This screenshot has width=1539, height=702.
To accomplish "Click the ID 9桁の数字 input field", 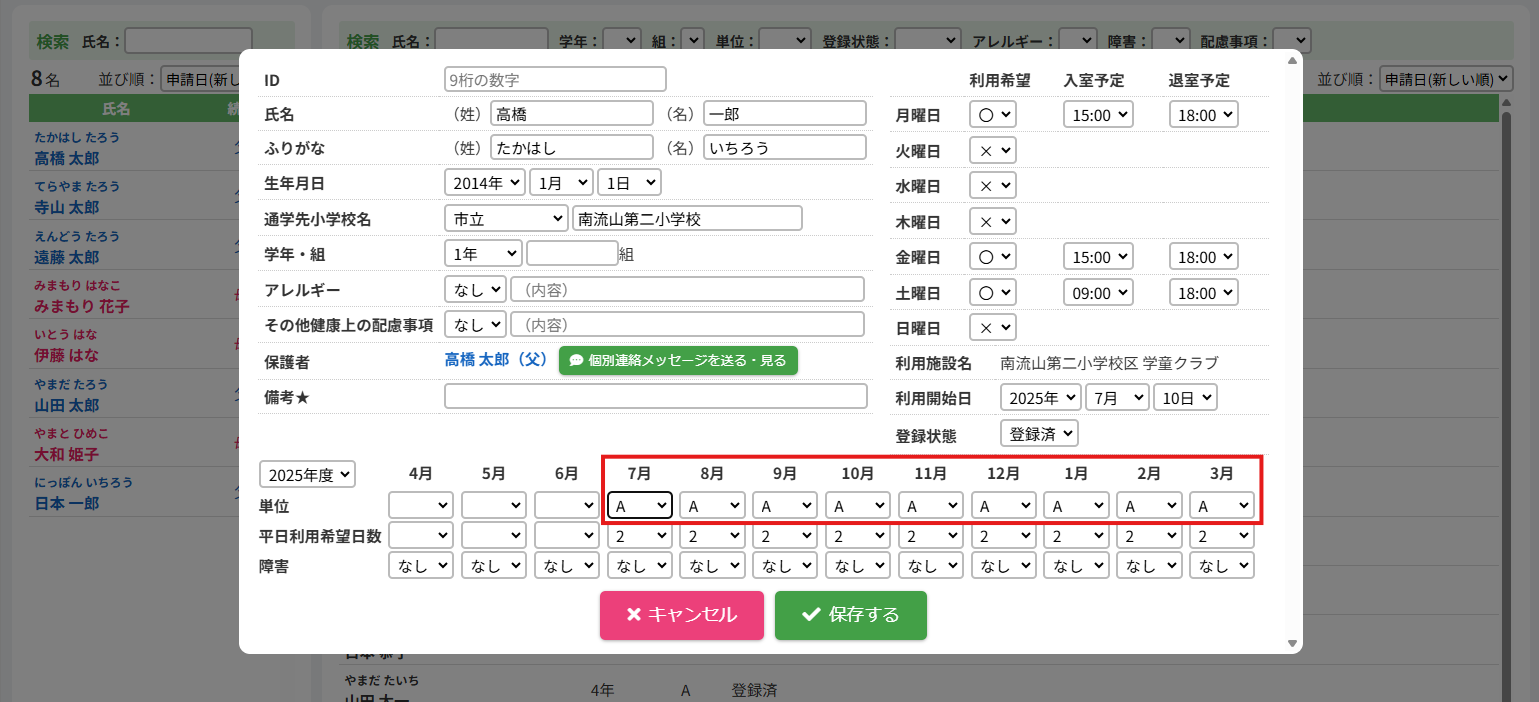I will click(555, 79).
